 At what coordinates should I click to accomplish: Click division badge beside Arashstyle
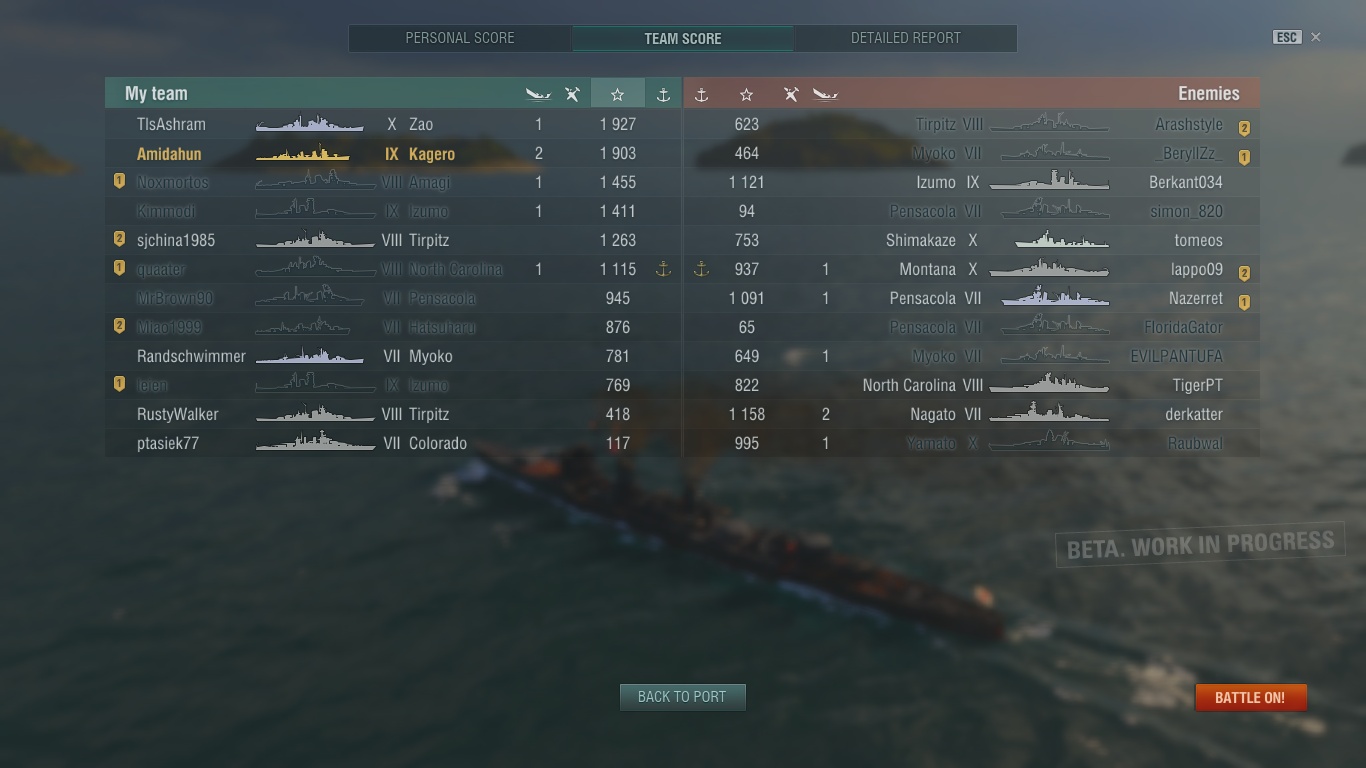(1244, 128)
